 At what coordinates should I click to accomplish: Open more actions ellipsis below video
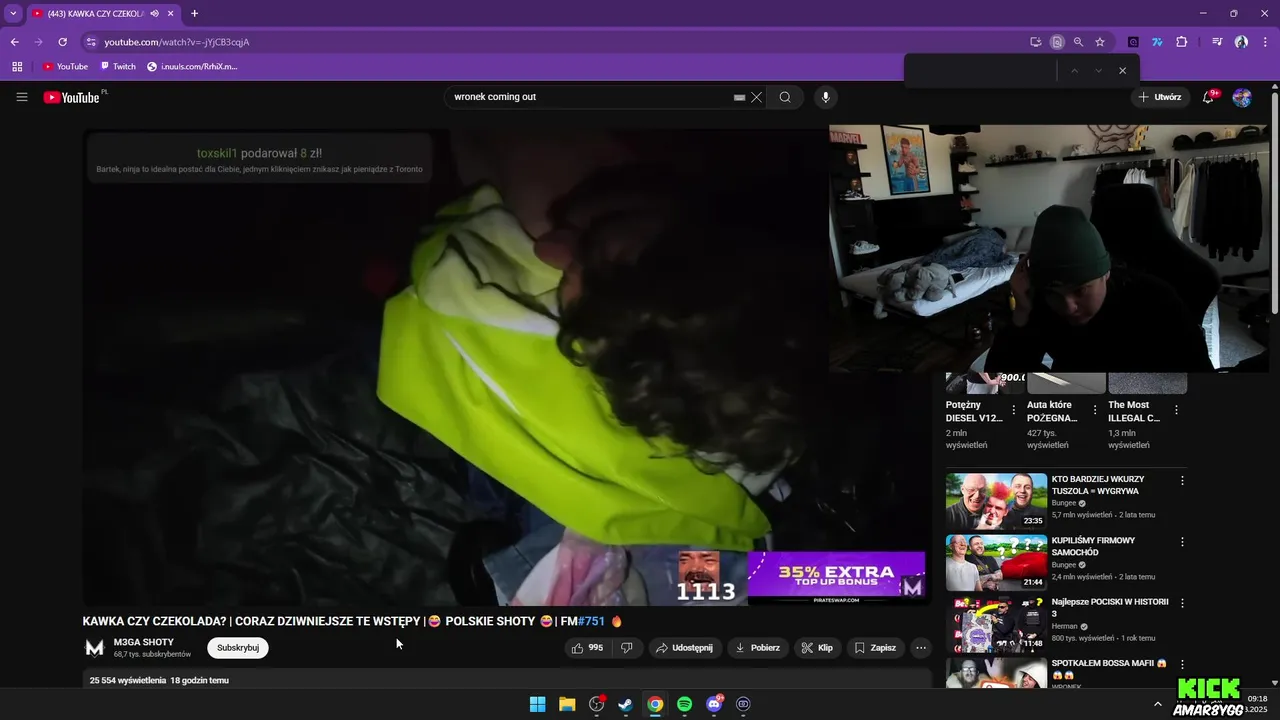click(921, 648)
